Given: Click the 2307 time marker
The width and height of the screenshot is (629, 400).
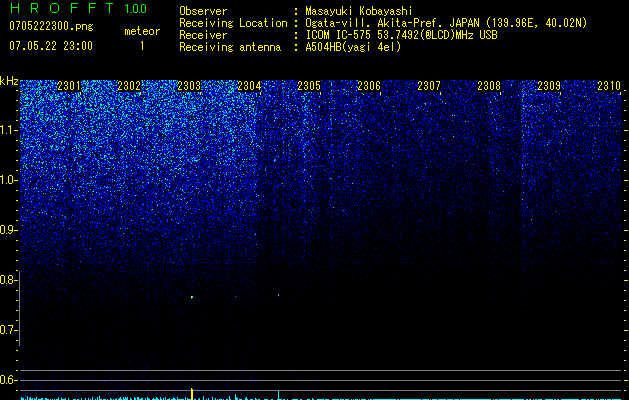Looking at the screenshot, I should 429,86.
